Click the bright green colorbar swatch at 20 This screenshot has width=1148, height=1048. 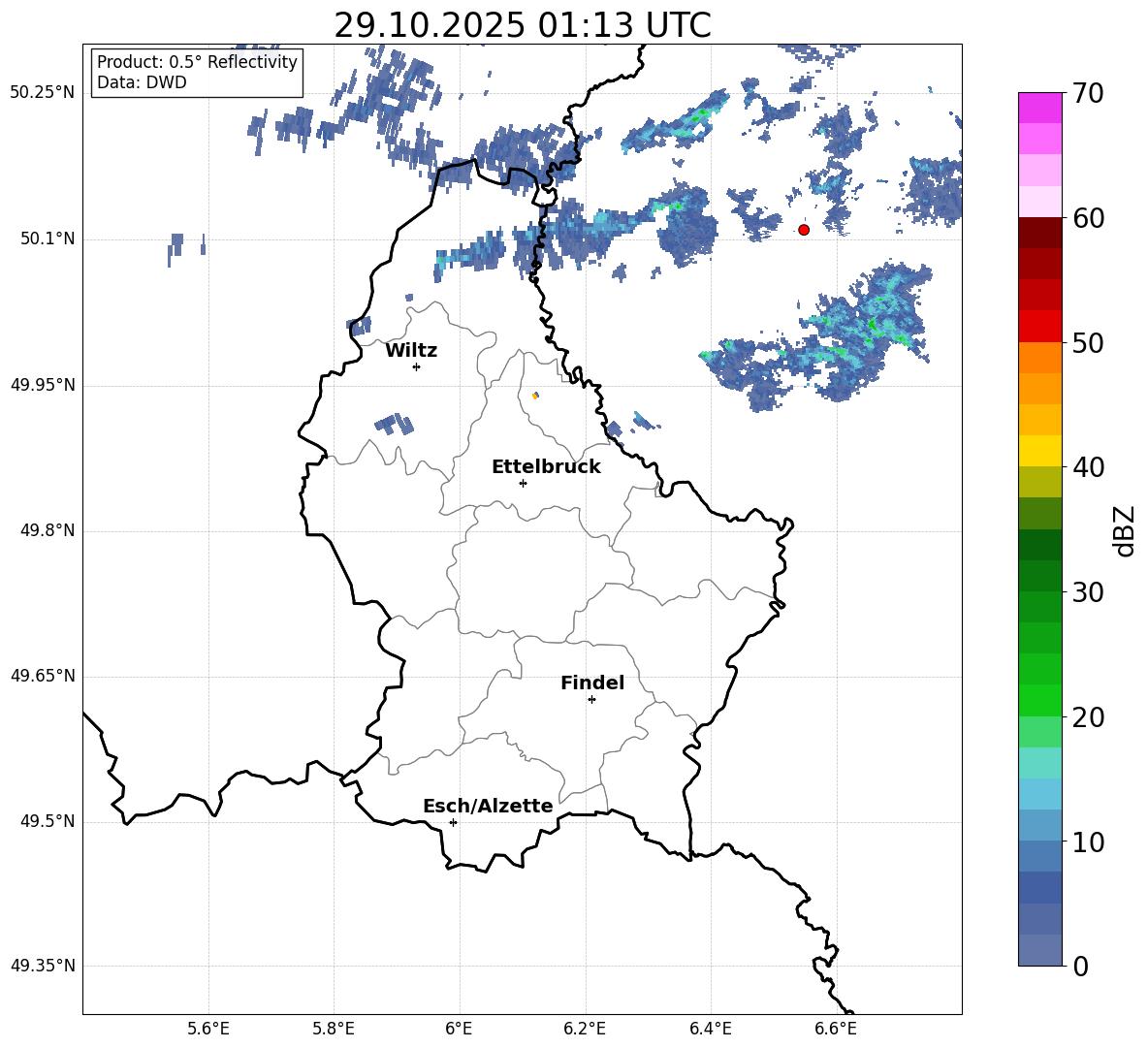1040,700
